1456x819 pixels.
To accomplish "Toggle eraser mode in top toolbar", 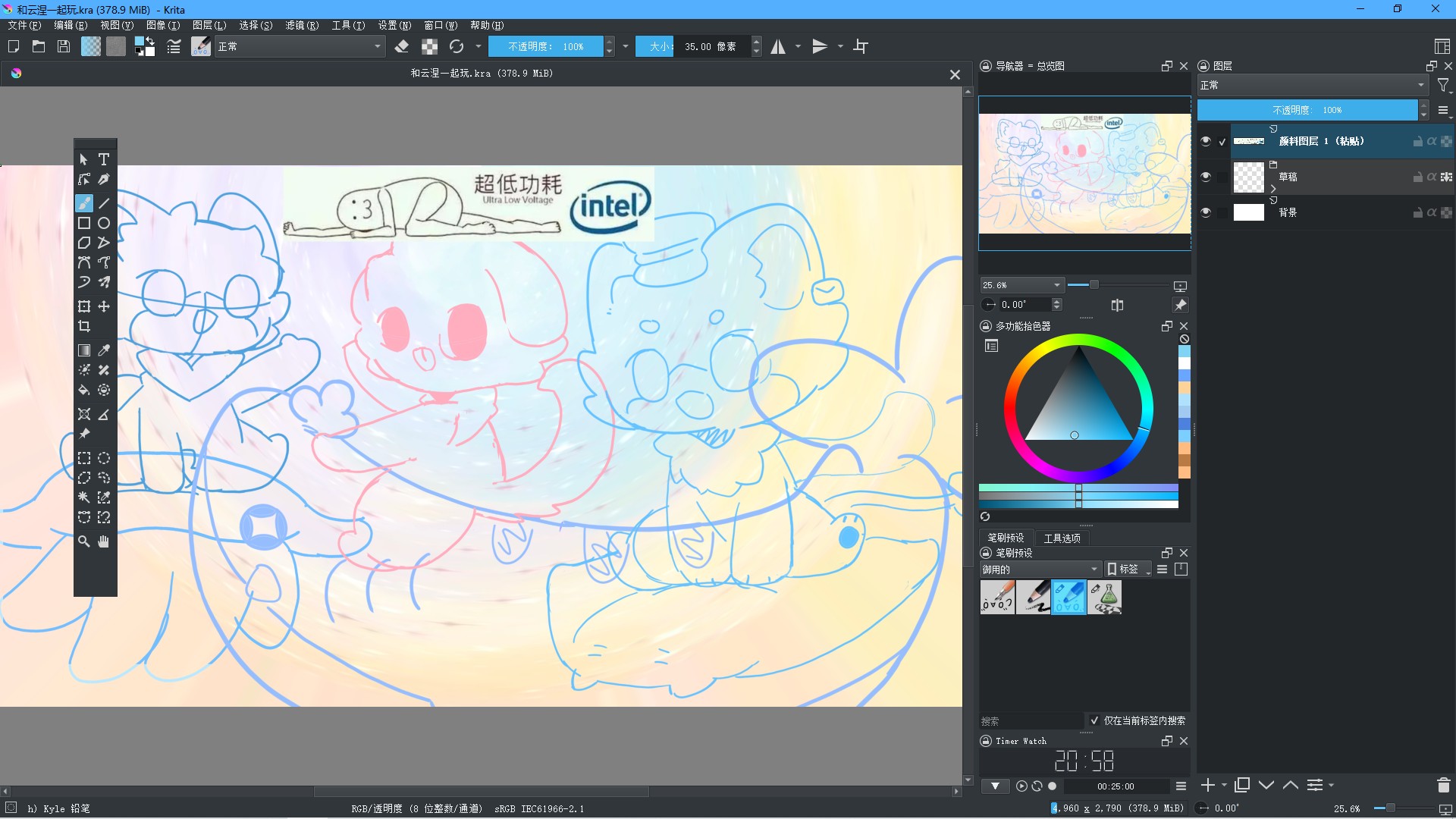I will tap(402, 47).
